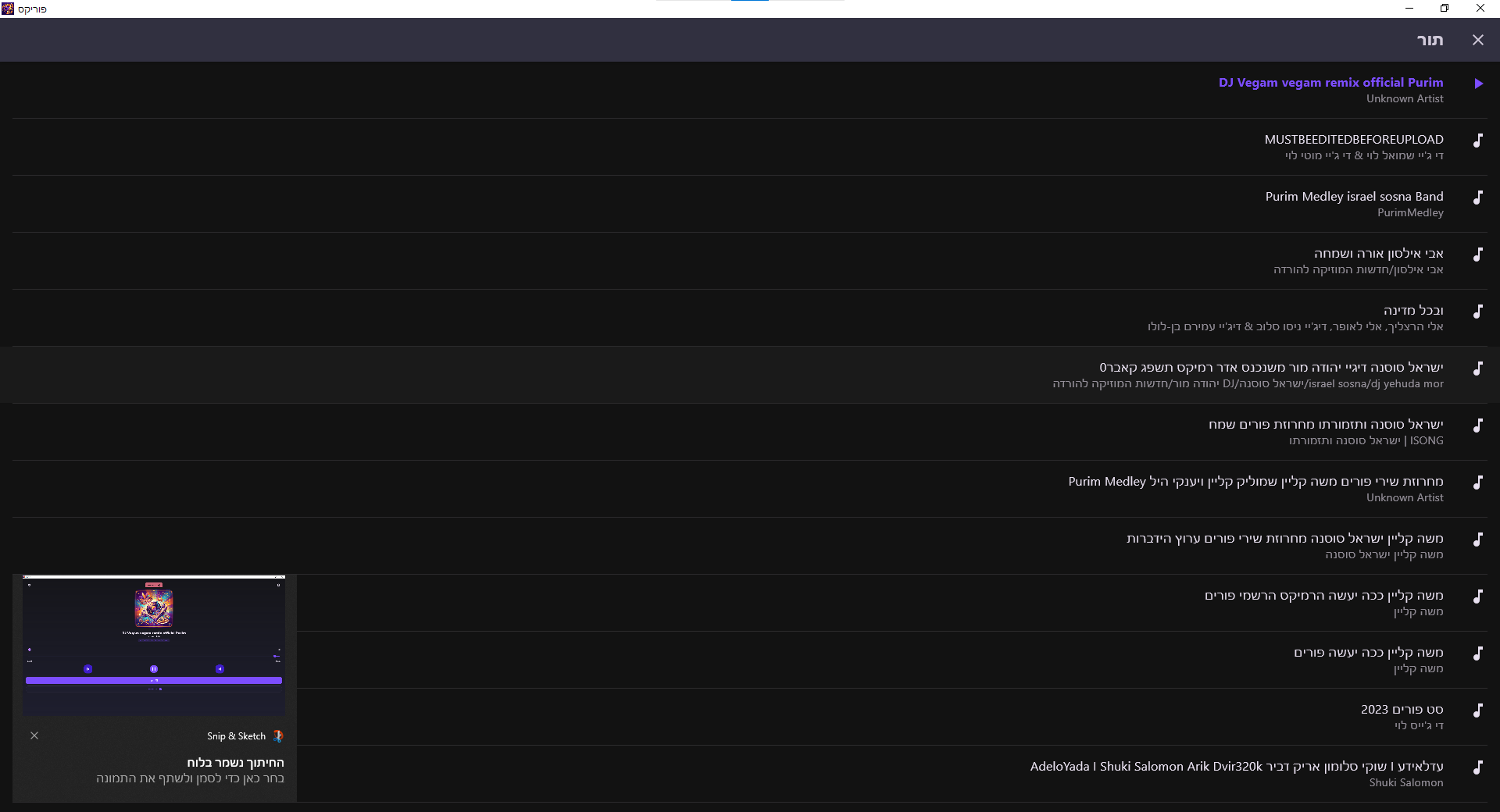The height and width of the screenshot is (812, 1500).
Task: Dismiss the Snip & Sketch notification
Action: click(34, 735)
